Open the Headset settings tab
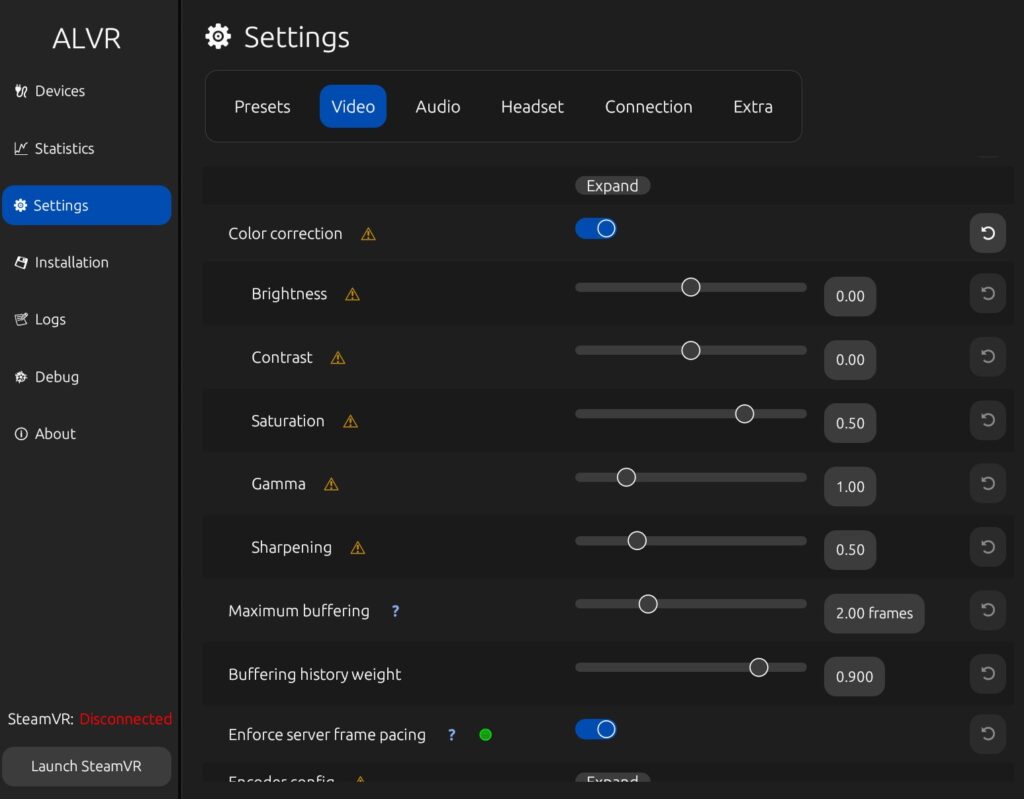 532,107
